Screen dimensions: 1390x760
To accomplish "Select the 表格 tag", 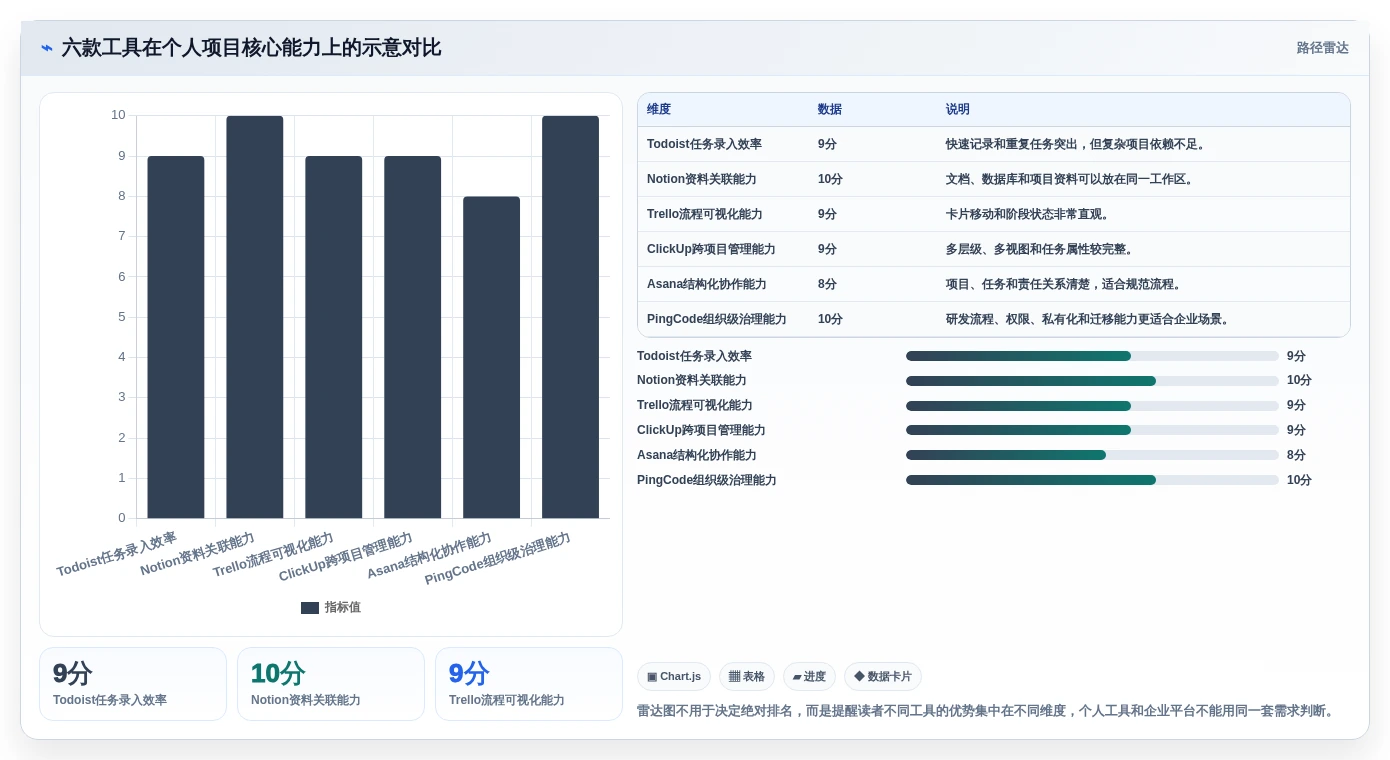I will point(747,677).
